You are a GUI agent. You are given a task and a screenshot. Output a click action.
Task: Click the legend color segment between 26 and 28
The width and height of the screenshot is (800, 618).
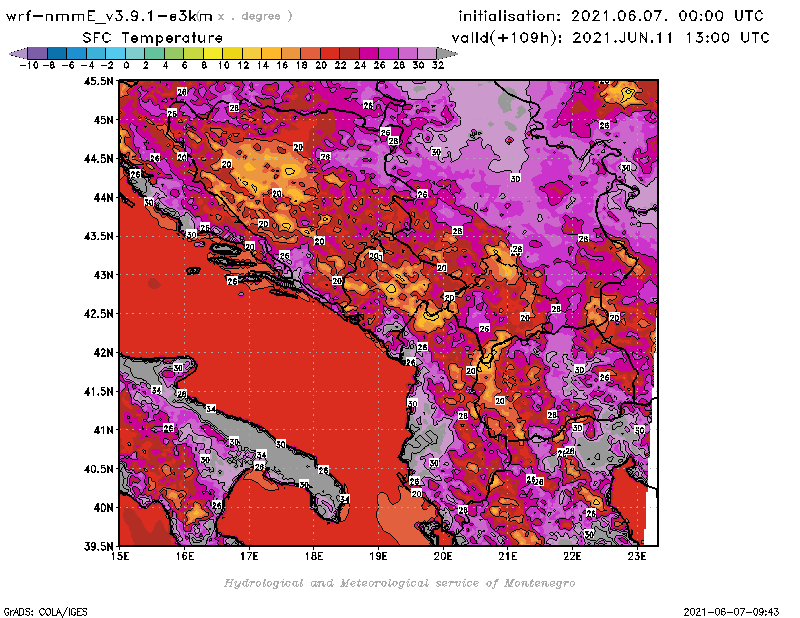point(388,53)
